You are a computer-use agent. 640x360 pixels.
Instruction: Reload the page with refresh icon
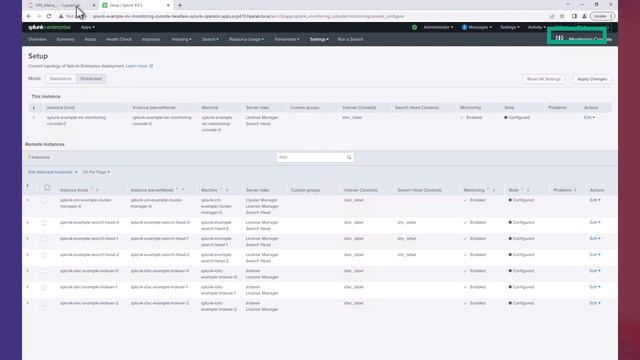pos(49,16)
